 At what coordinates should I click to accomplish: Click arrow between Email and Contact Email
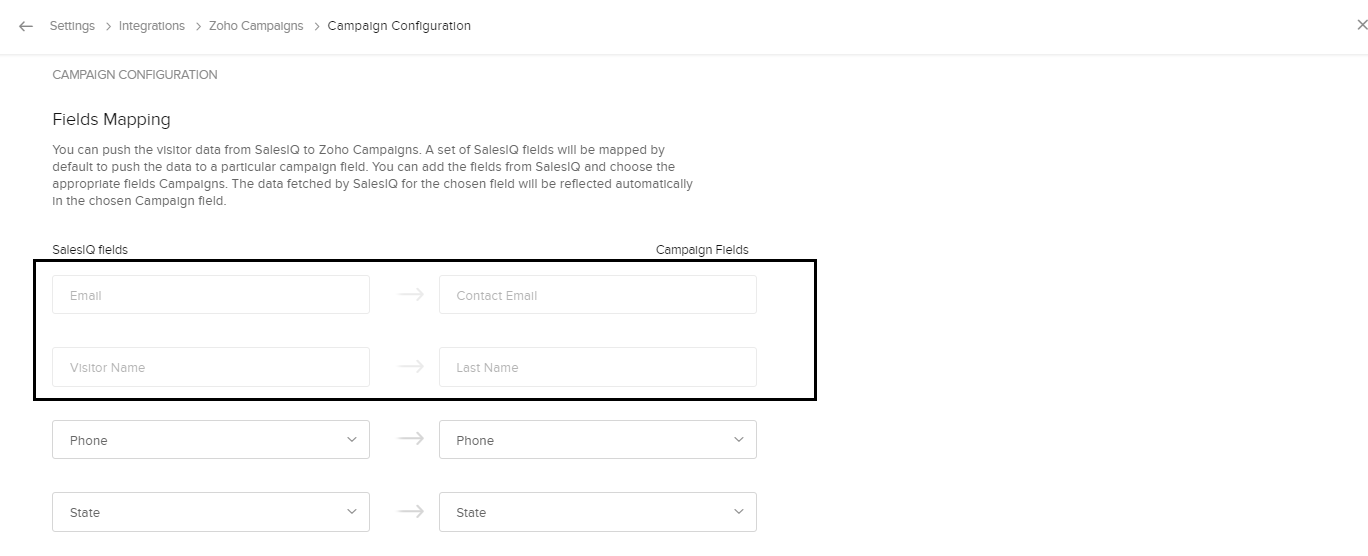[410, 295]
